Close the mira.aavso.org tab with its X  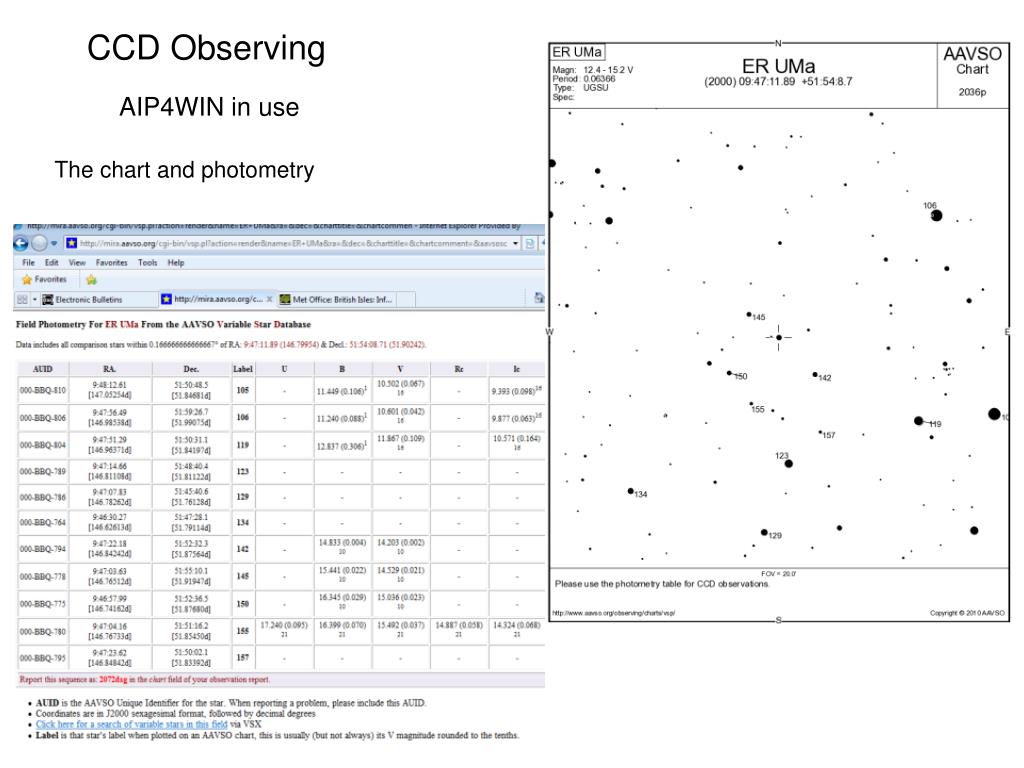tap(269, 299)
